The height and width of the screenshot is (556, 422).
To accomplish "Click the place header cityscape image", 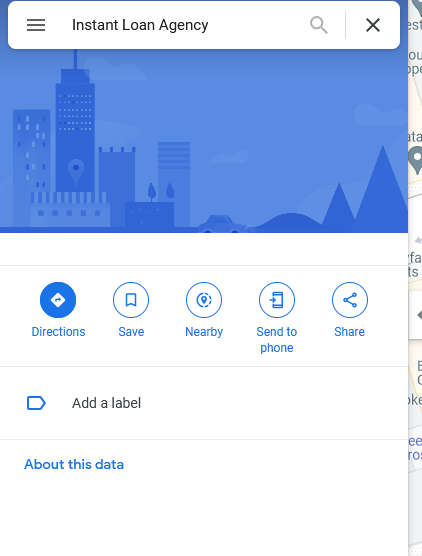I will coord(204,141).
